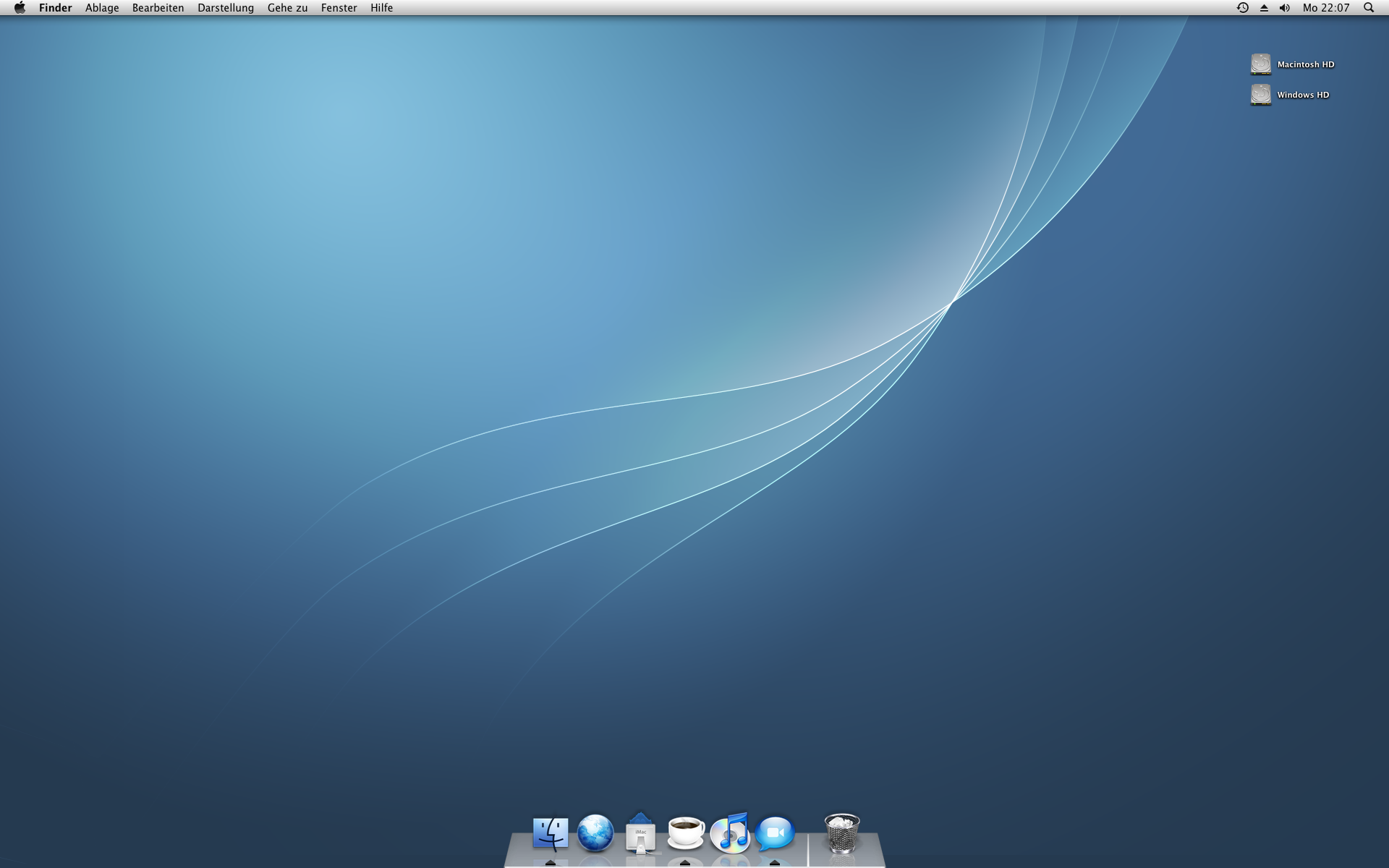
Task: Open Finder from the Dock
Action: click(x=551, y=833)
